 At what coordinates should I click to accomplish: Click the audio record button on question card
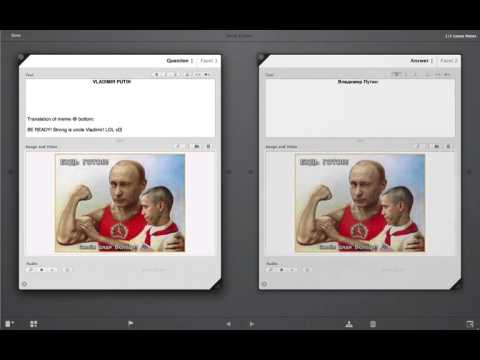click(42, 269)
